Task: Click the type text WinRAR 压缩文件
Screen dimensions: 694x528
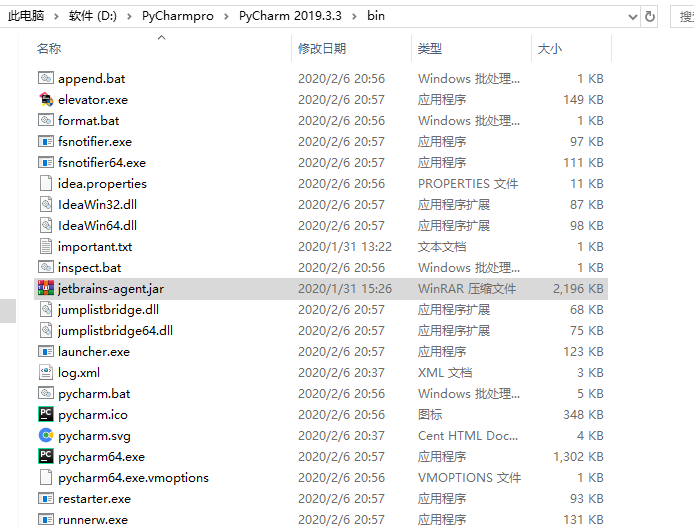Action: (467, 289)
